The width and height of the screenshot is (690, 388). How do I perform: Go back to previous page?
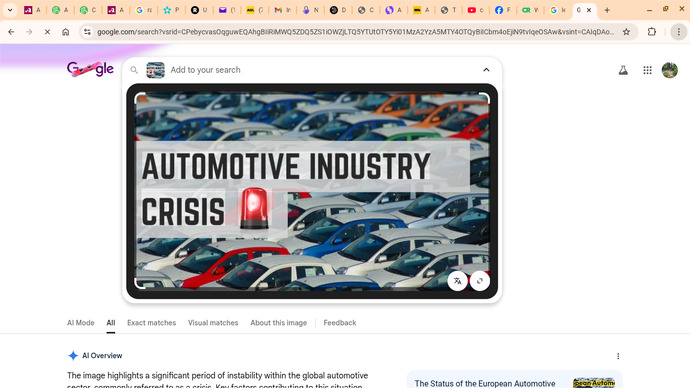tap(11, 32)
